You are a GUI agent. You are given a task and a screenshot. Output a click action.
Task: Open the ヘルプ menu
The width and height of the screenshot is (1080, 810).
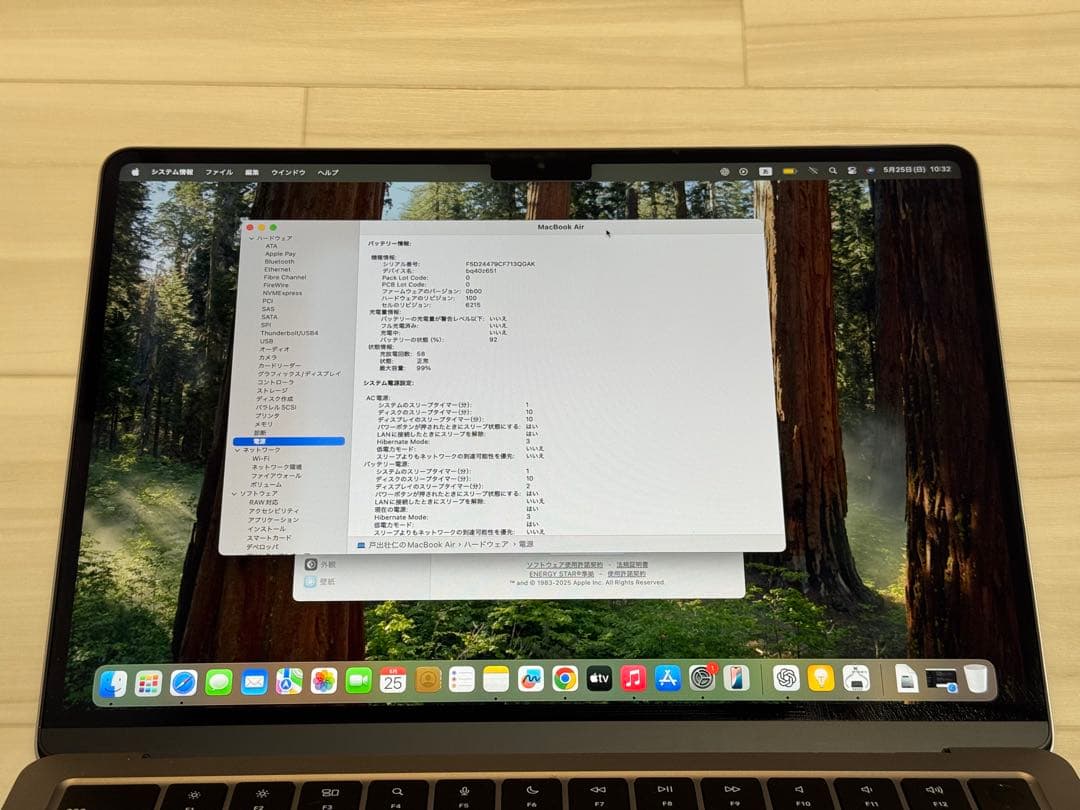(x=327, y=171)
